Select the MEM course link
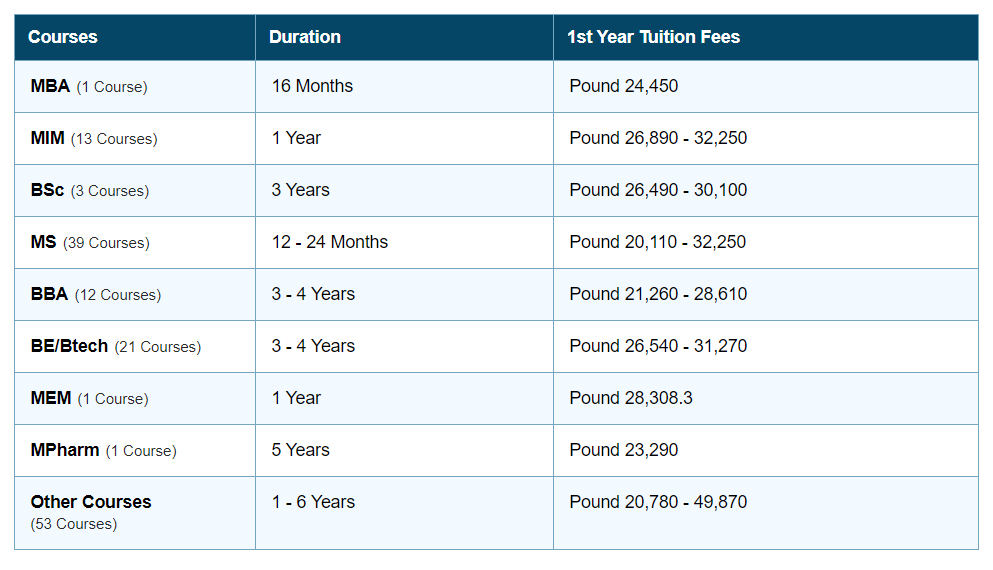This screenshot has width=993, height=570. click(51, 398)
